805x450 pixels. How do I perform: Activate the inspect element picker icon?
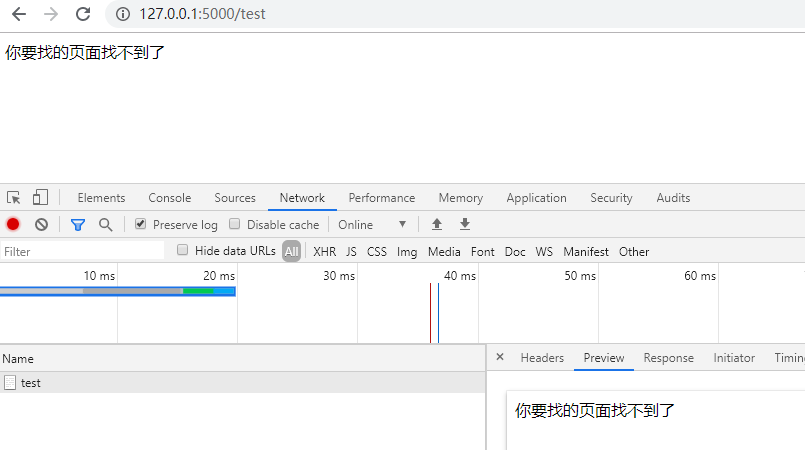click(13, 198)
